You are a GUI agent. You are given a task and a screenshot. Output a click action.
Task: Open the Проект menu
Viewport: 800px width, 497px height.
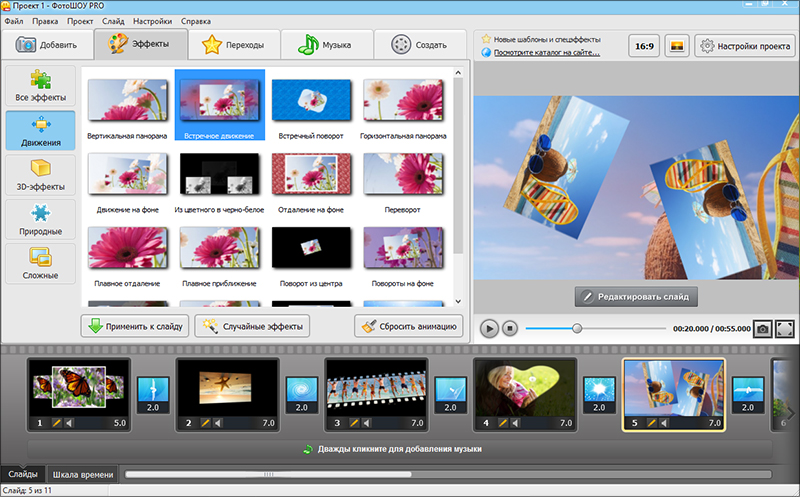coord(80,21)
